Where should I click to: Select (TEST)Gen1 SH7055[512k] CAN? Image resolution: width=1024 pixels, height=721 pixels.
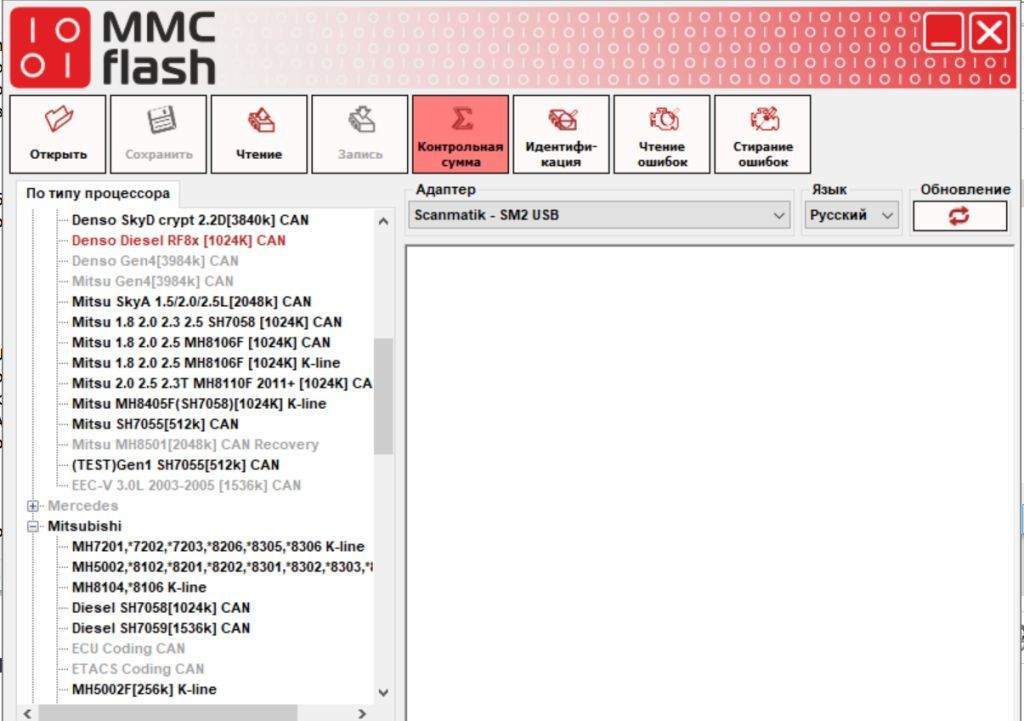tap(176, 465)
